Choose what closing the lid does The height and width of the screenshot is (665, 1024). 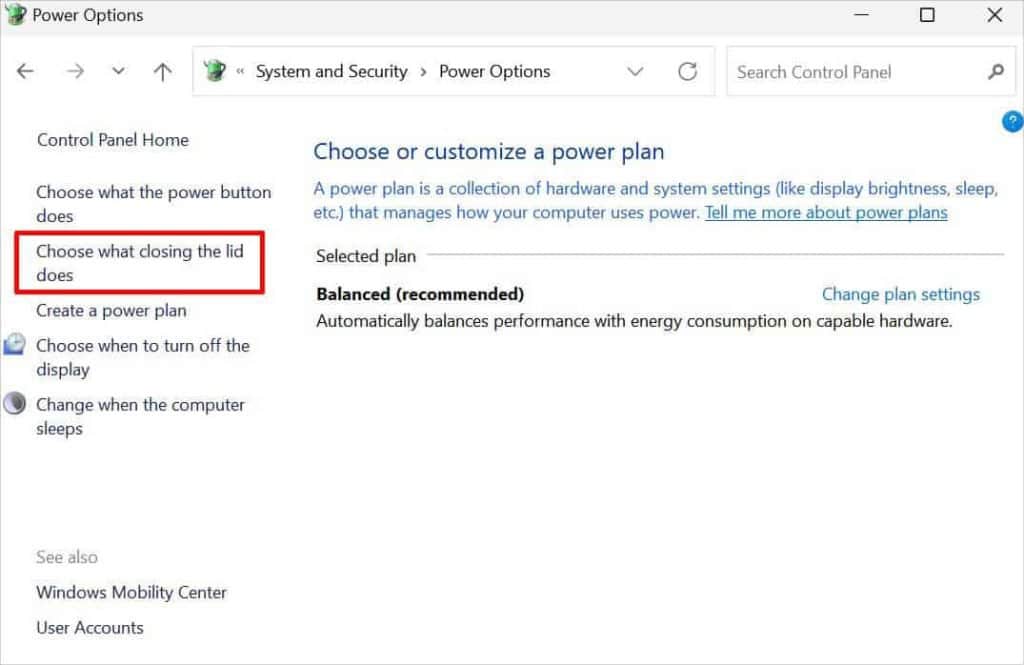139,263
